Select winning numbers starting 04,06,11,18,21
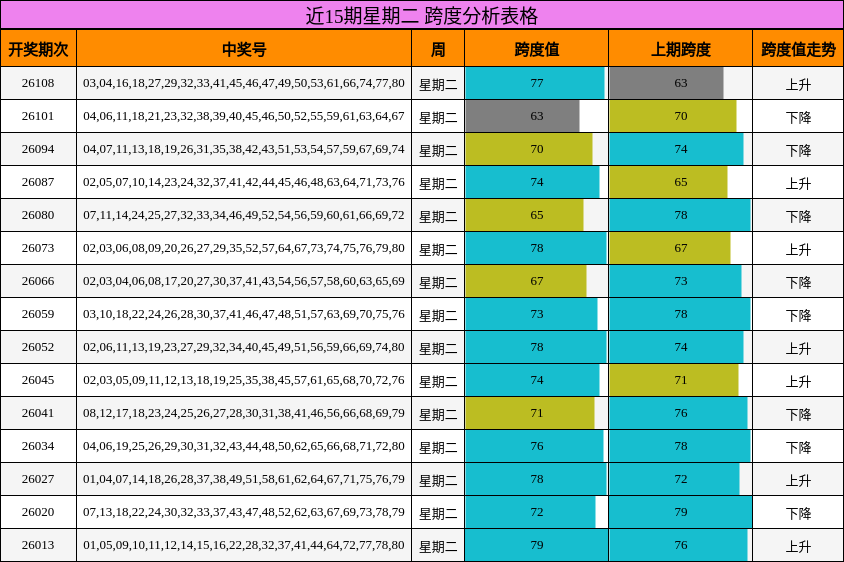844x562 pixels. click(244, 116)
